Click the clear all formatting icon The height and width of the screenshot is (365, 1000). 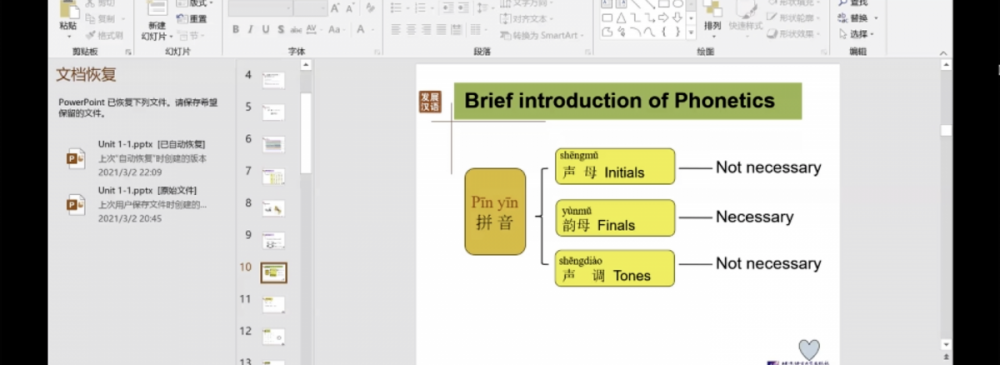(x=370, y=8)
